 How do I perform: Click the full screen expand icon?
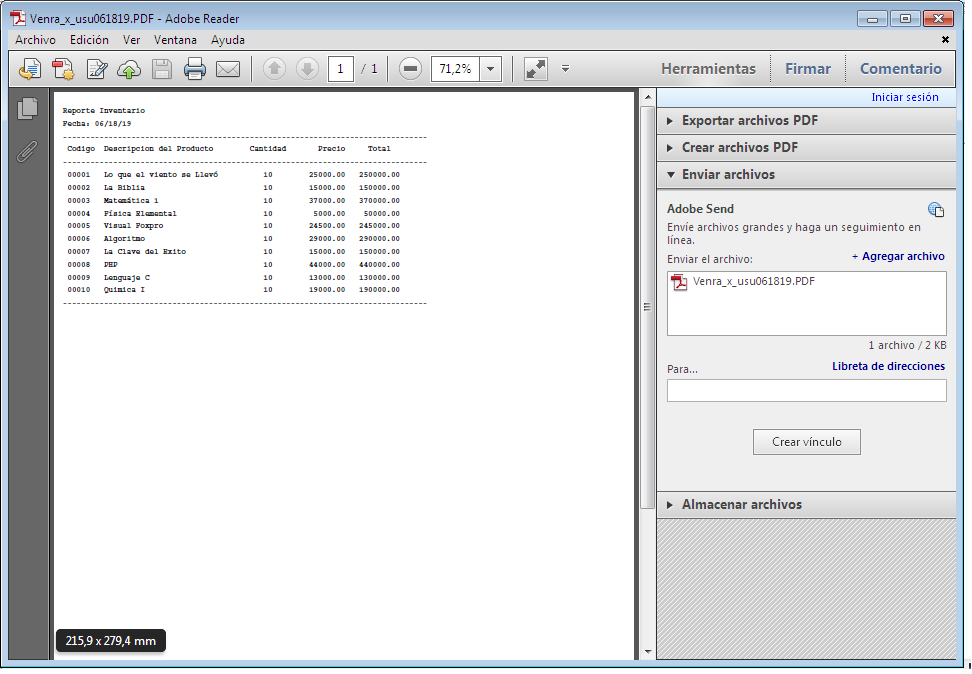tap(536, 69)
